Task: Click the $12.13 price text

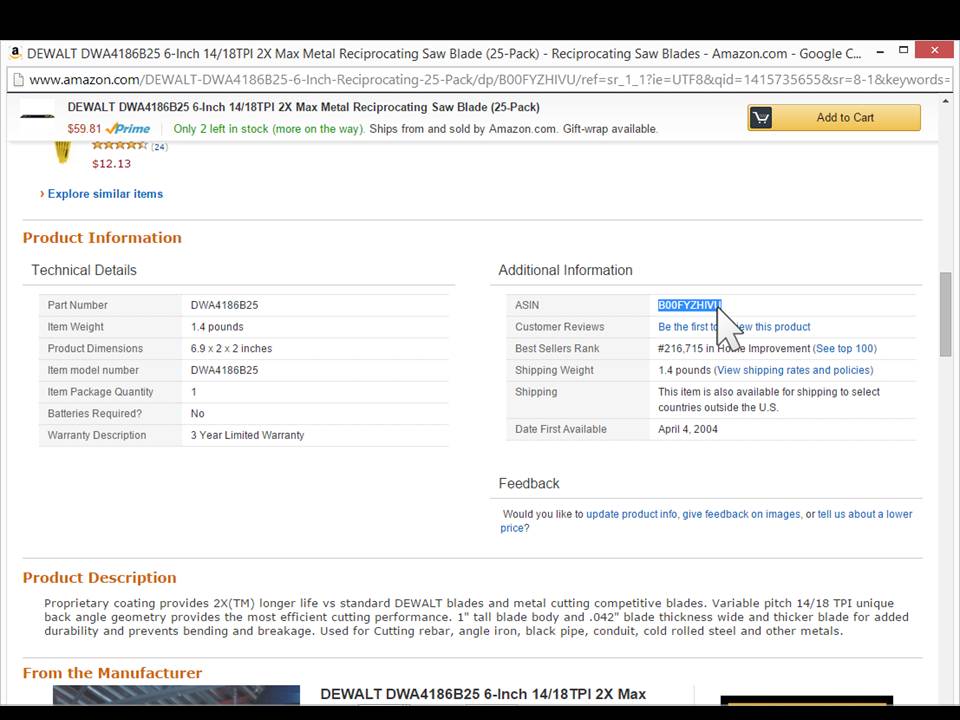Action: coord(111,163)
